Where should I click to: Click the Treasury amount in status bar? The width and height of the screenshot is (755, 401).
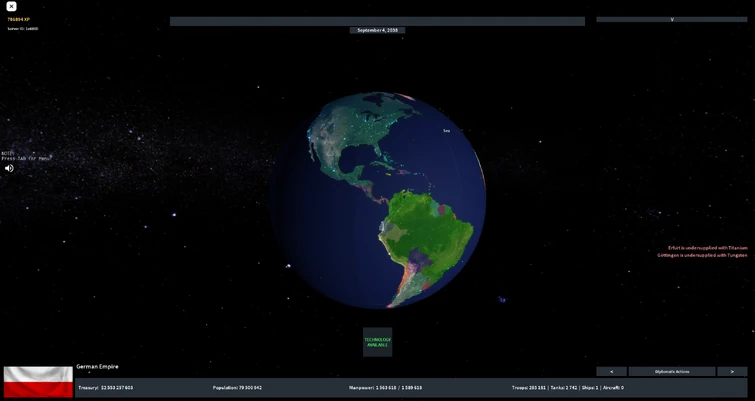[x=105, y=388]
